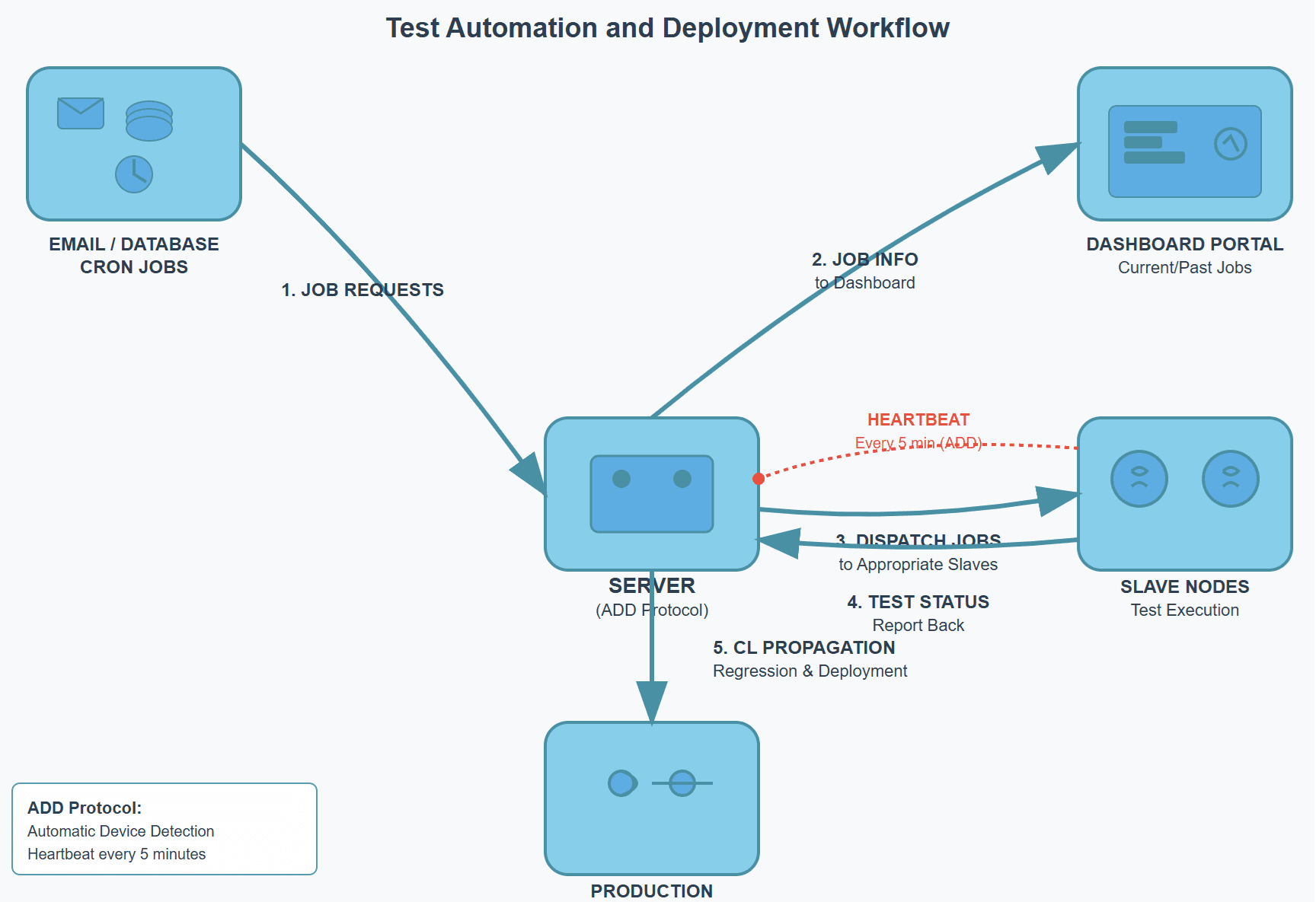Click the 'ADD Protocol:' legend heading

pos(85,808)
